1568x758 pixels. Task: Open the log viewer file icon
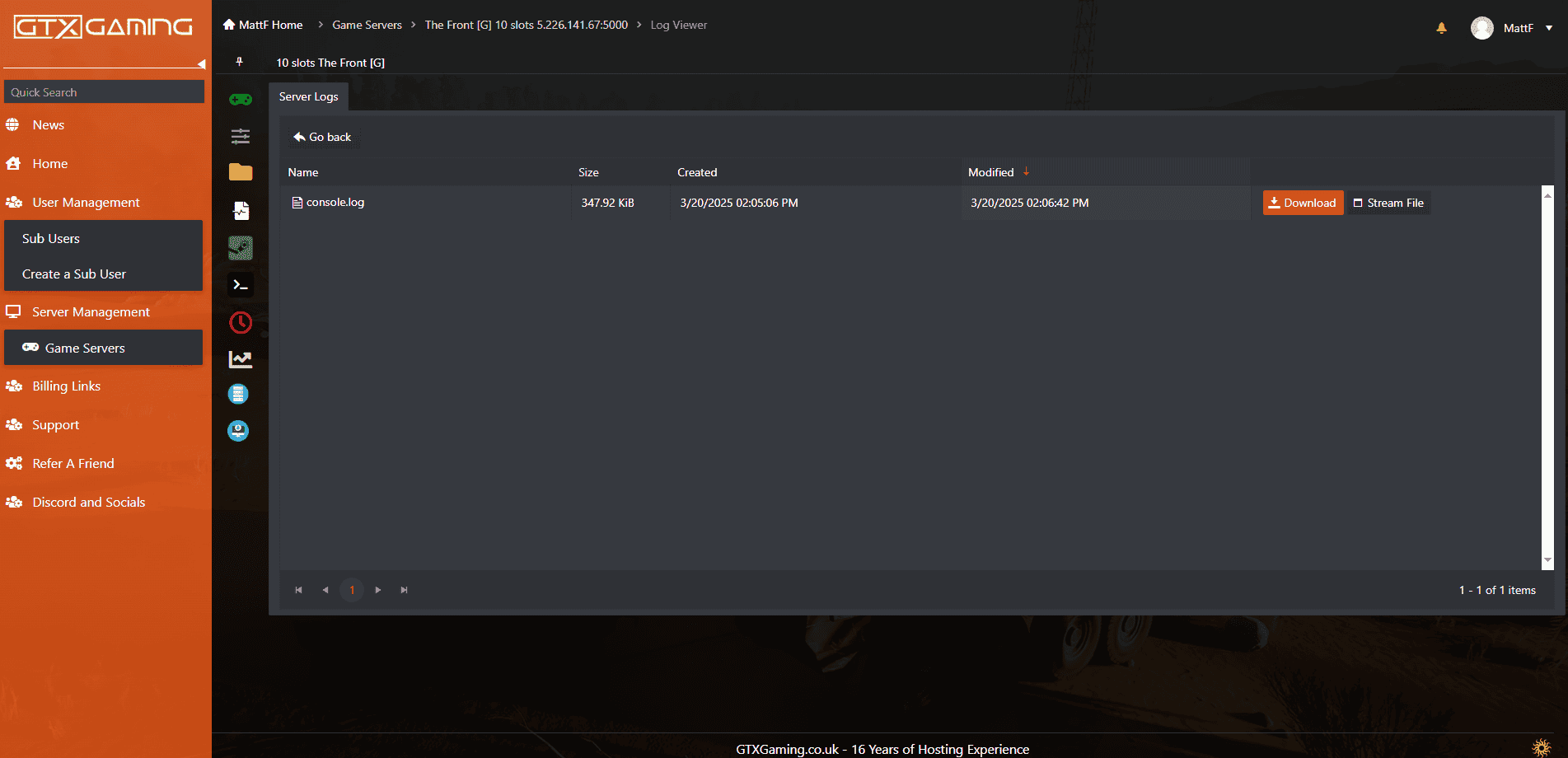241,211
